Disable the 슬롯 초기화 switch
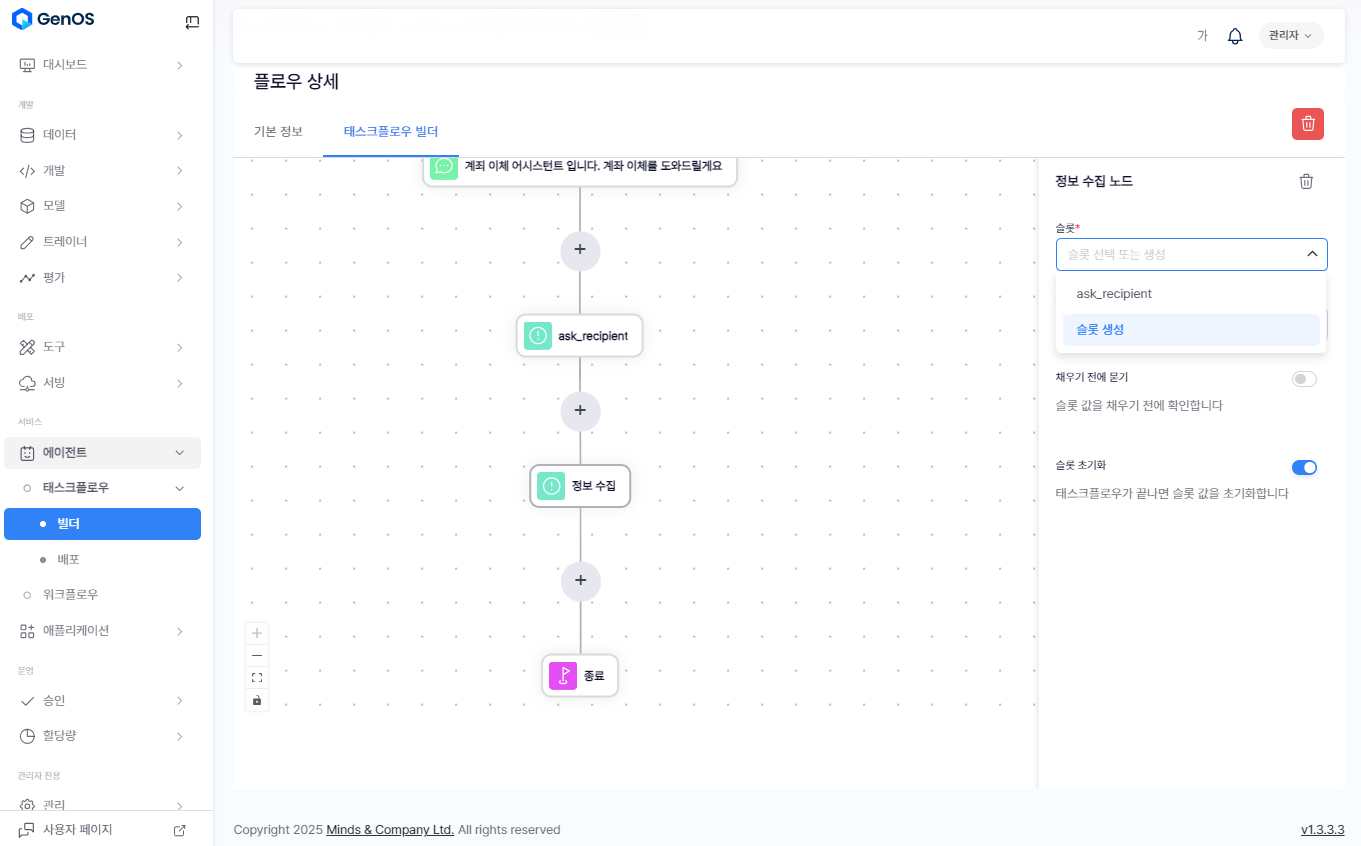The height and width of the screenshot is (846, 1361). tap(1304, 467)
